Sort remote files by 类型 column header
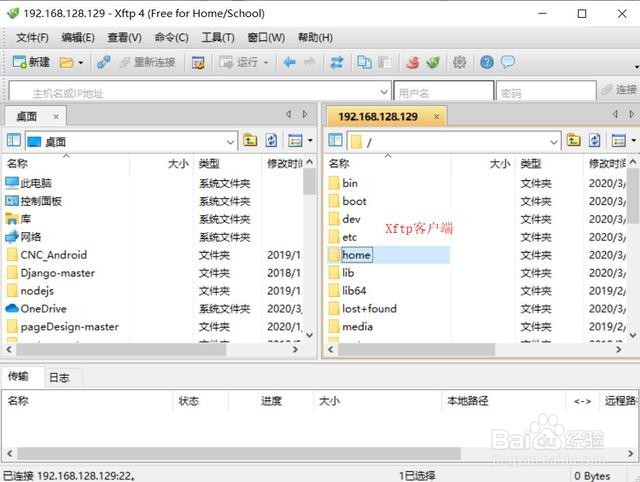The image size is (640, 482). pyautogui.click(x=531, y=164)
